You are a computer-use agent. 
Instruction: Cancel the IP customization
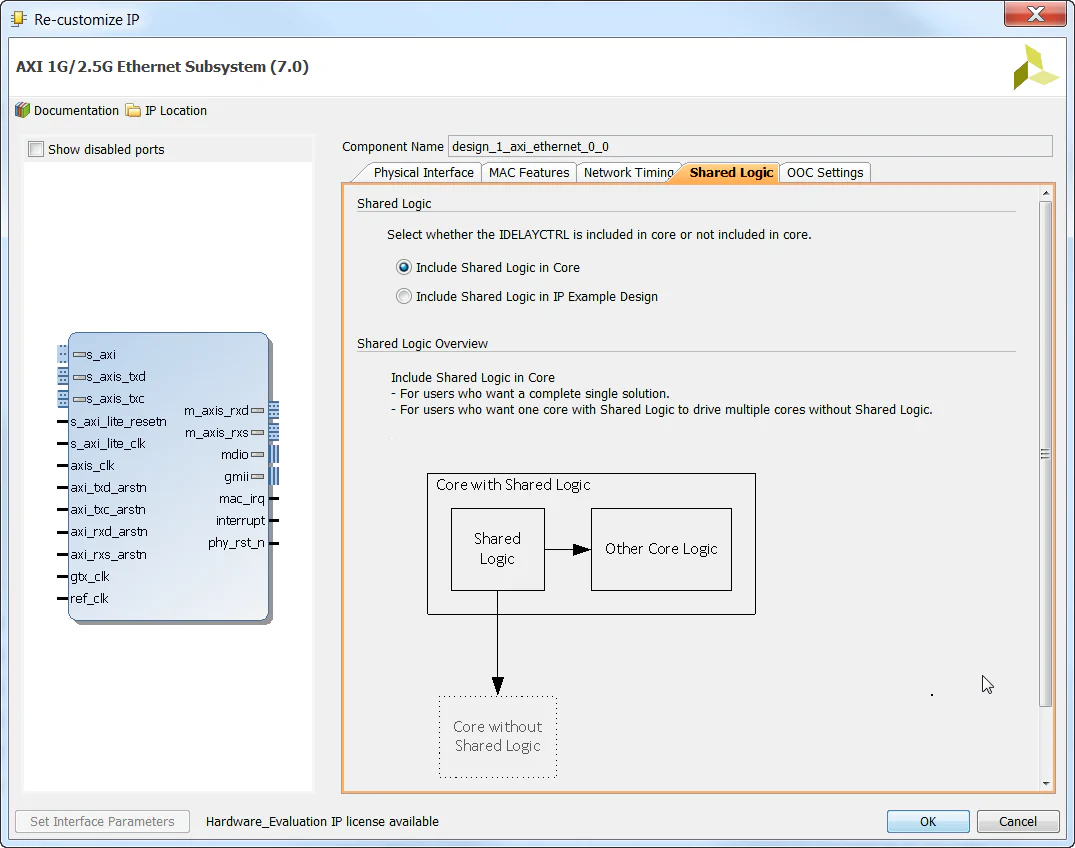pyautogui.click(x=1018, y=821)
